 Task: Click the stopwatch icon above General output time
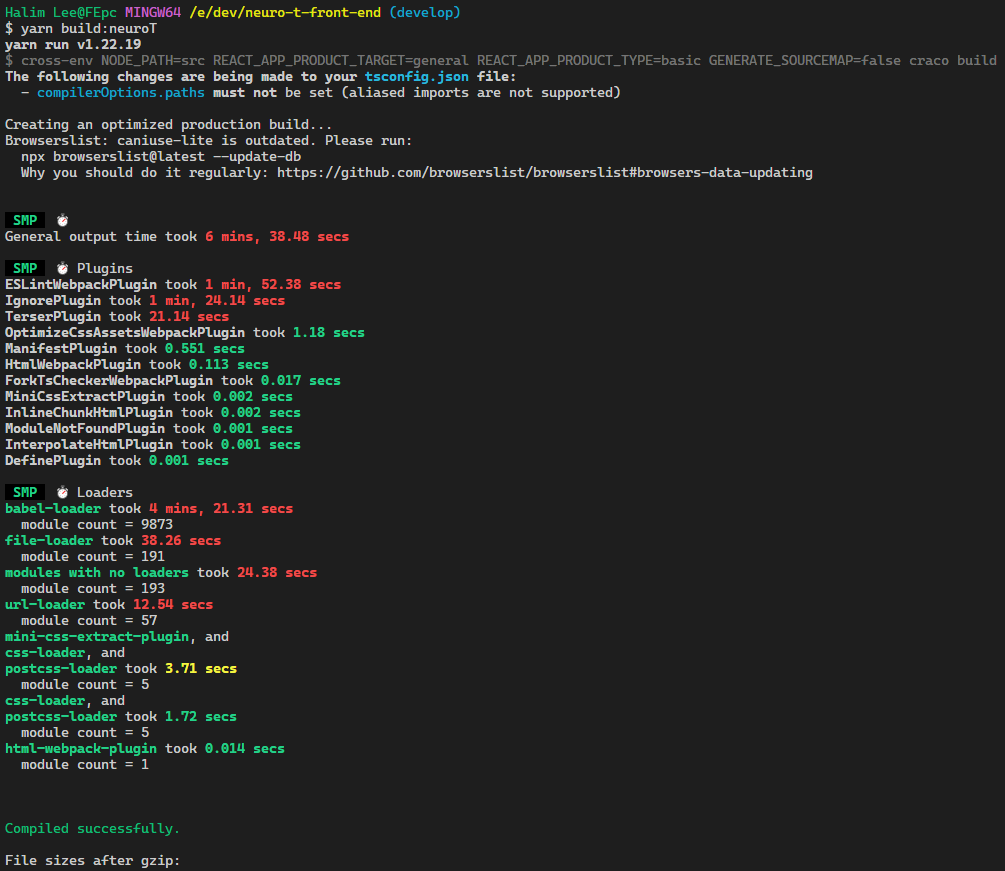pyautogui.click(x=62, y=220)
